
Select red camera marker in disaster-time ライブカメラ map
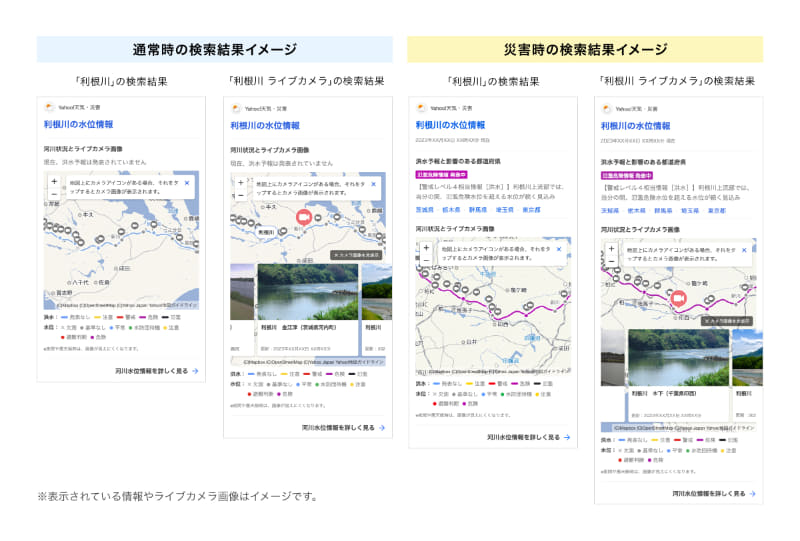point(679,298)
